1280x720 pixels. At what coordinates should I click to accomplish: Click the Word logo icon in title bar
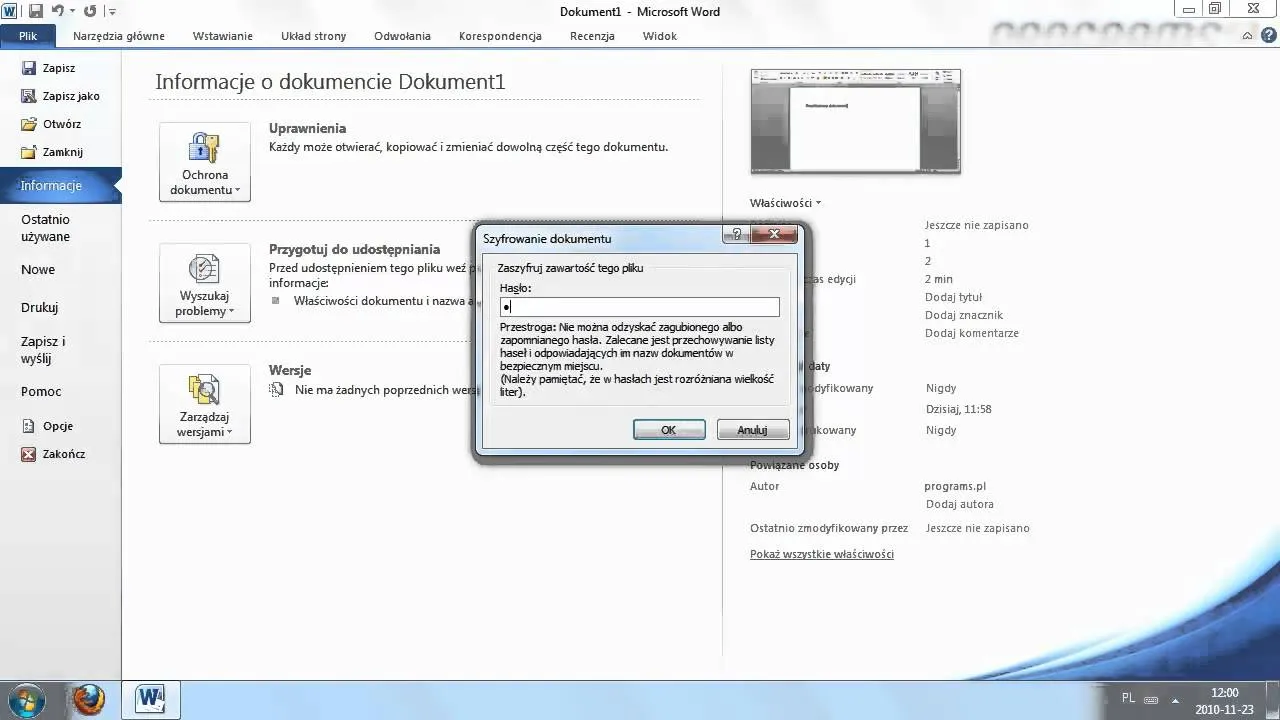click(10, 11)
